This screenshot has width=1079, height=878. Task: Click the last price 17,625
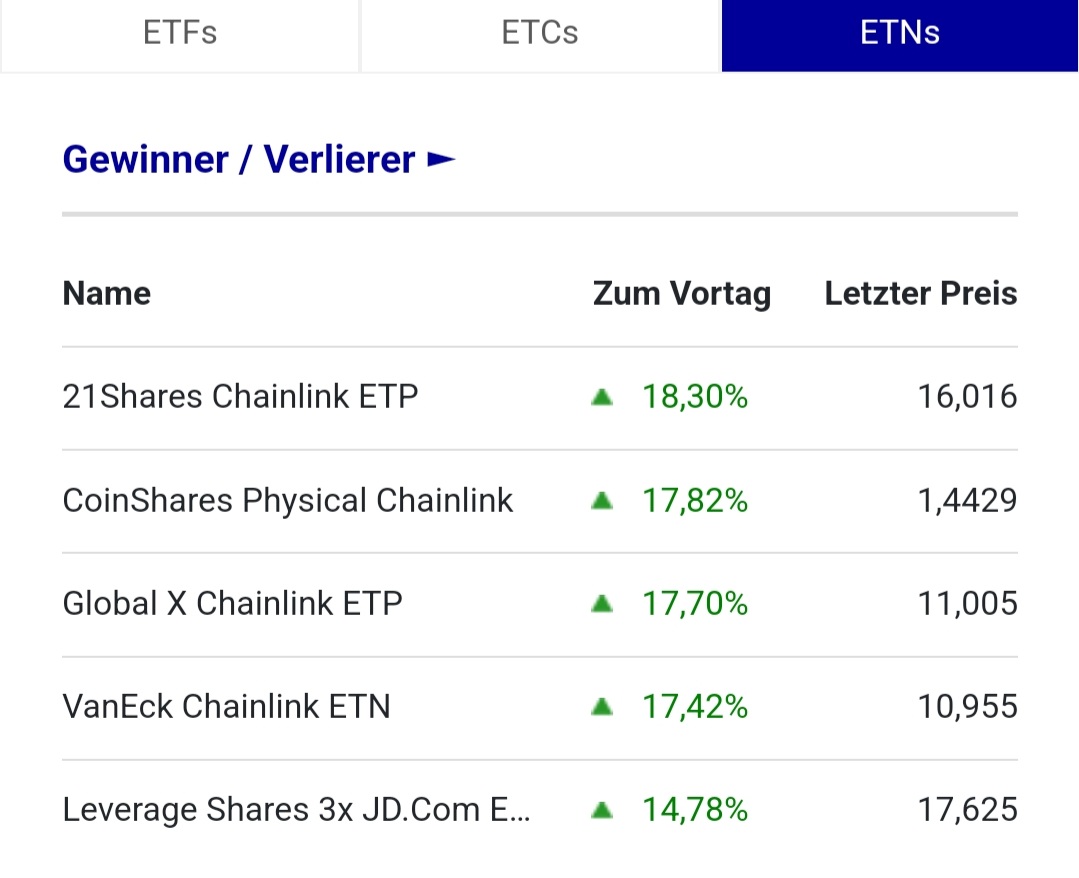tap(967, 809)
